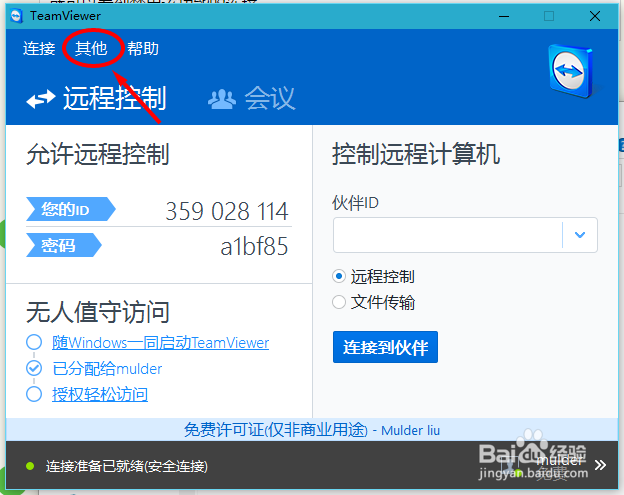Click the TeamViewer title bar icon

pyautogui.click(x=16, y=16)
